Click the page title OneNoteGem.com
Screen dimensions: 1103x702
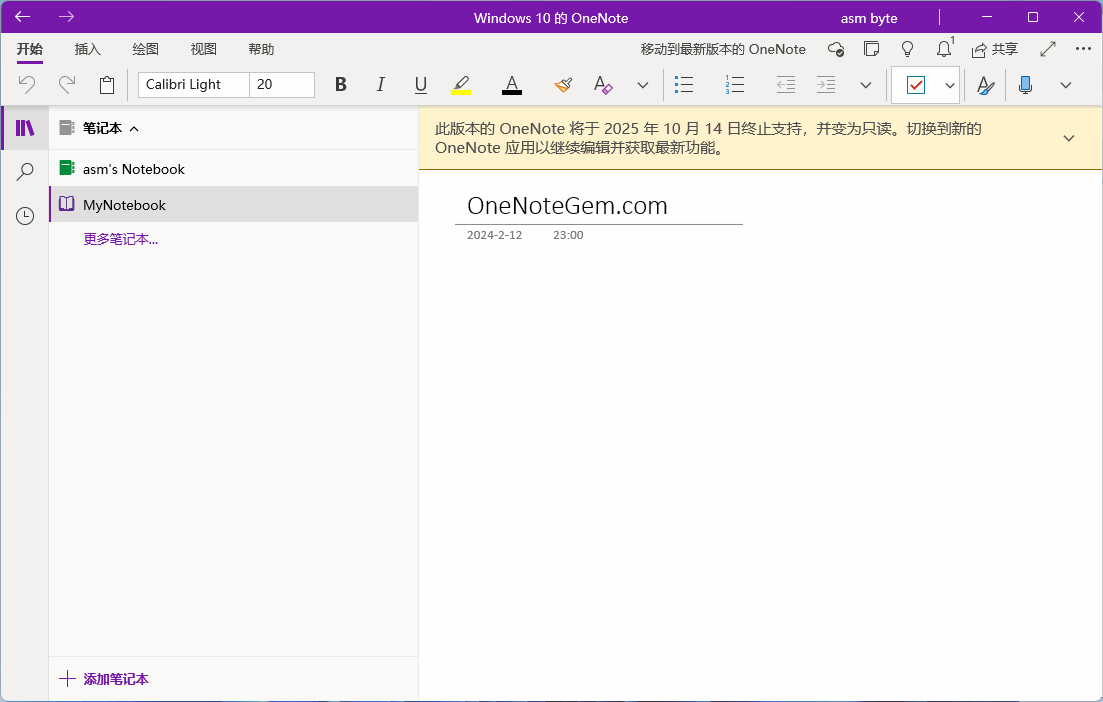(567, 205)
